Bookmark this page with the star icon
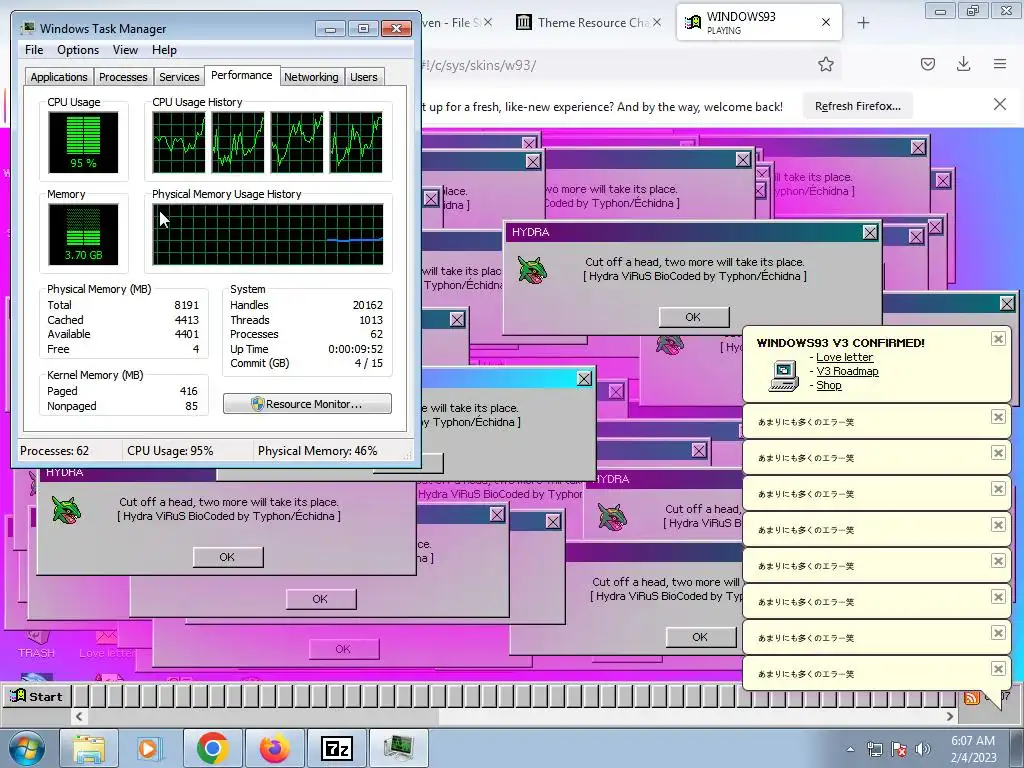 (825, 64)
